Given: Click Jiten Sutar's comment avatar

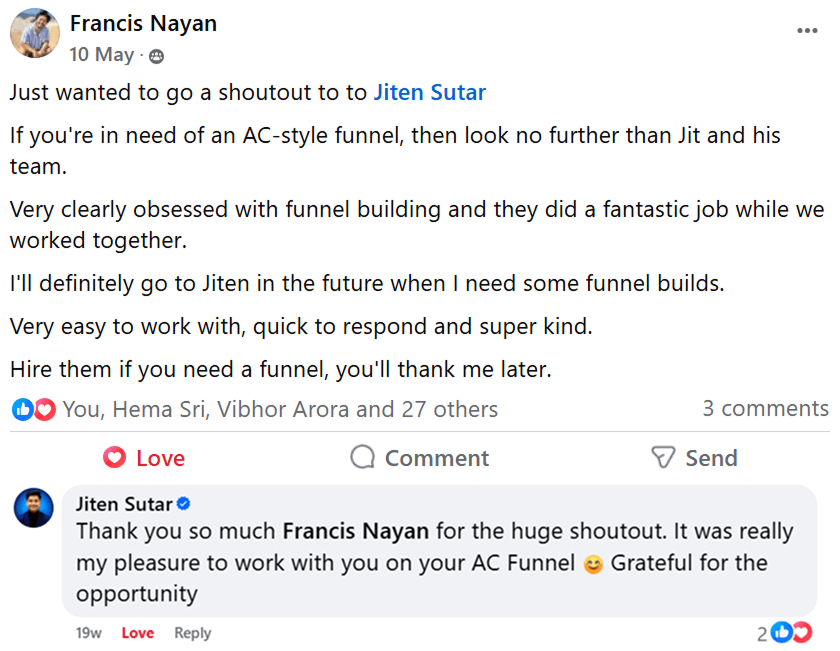Looking at the screenshot, I should [34, 508].
